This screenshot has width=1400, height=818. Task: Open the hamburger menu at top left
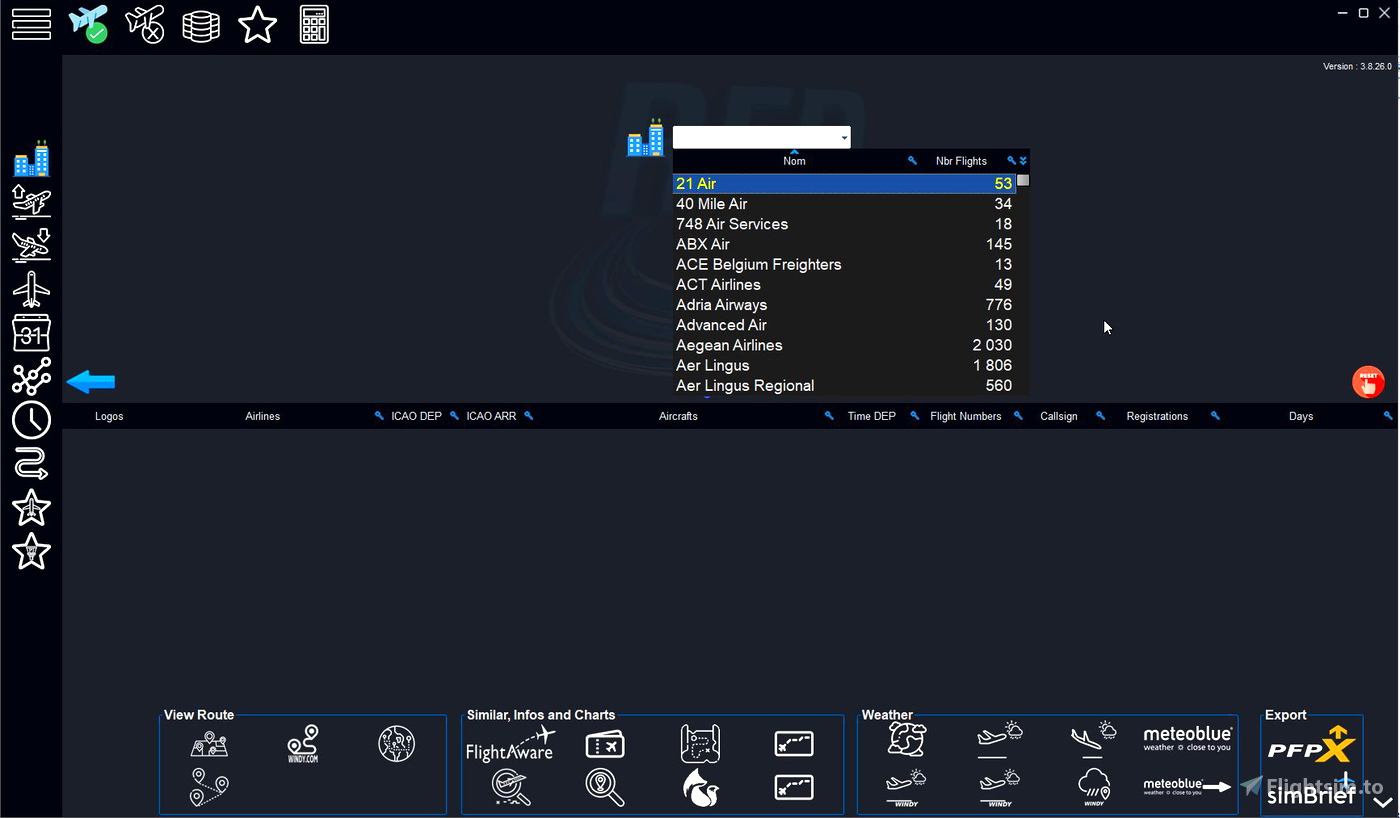(31, 24)
